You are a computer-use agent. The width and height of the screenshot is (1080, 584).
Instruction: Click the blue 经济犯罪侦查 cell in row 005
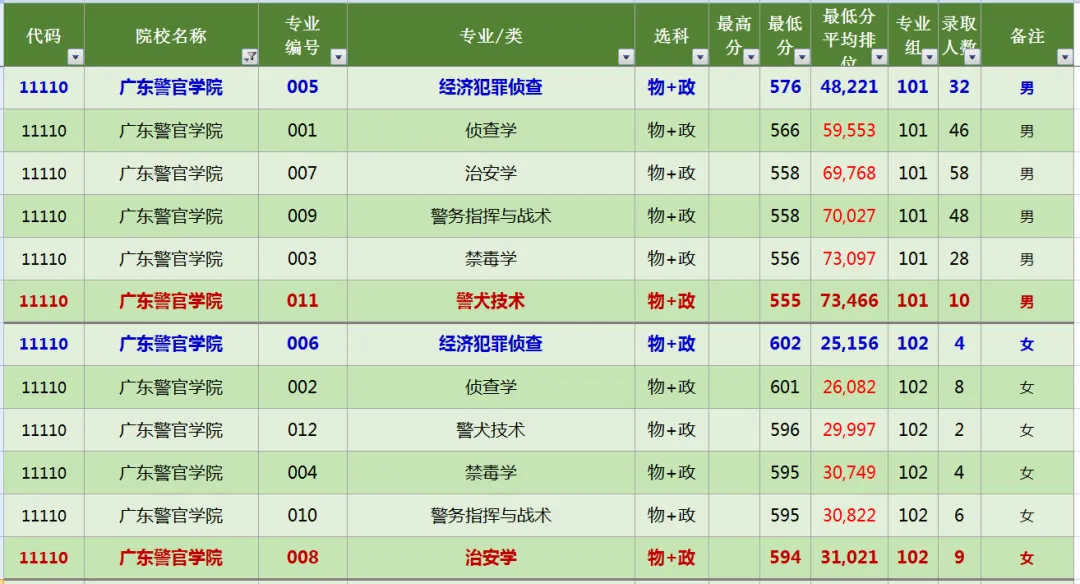pos(490,87)
